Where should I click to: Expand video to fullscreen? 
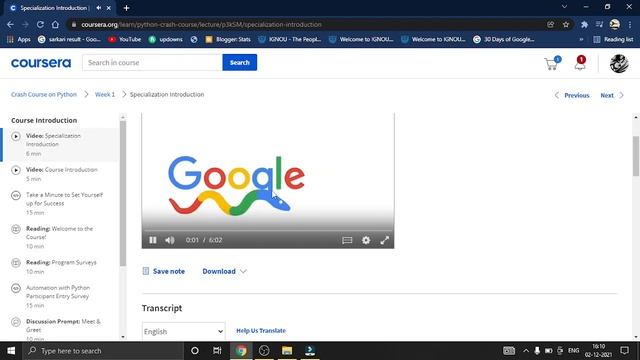[x=384, y=240]
